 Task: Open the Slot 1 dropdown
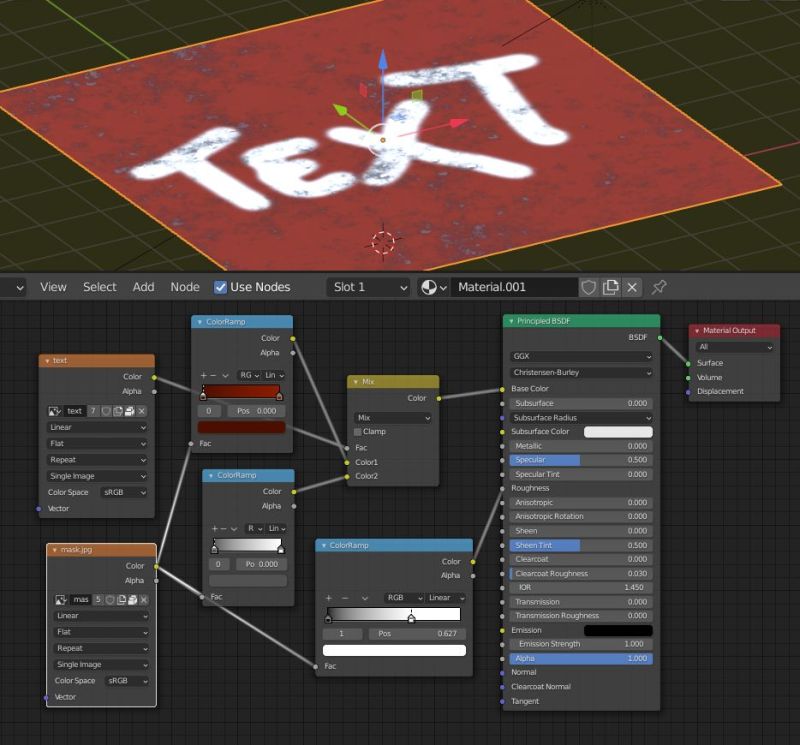[x=368, y=287]
